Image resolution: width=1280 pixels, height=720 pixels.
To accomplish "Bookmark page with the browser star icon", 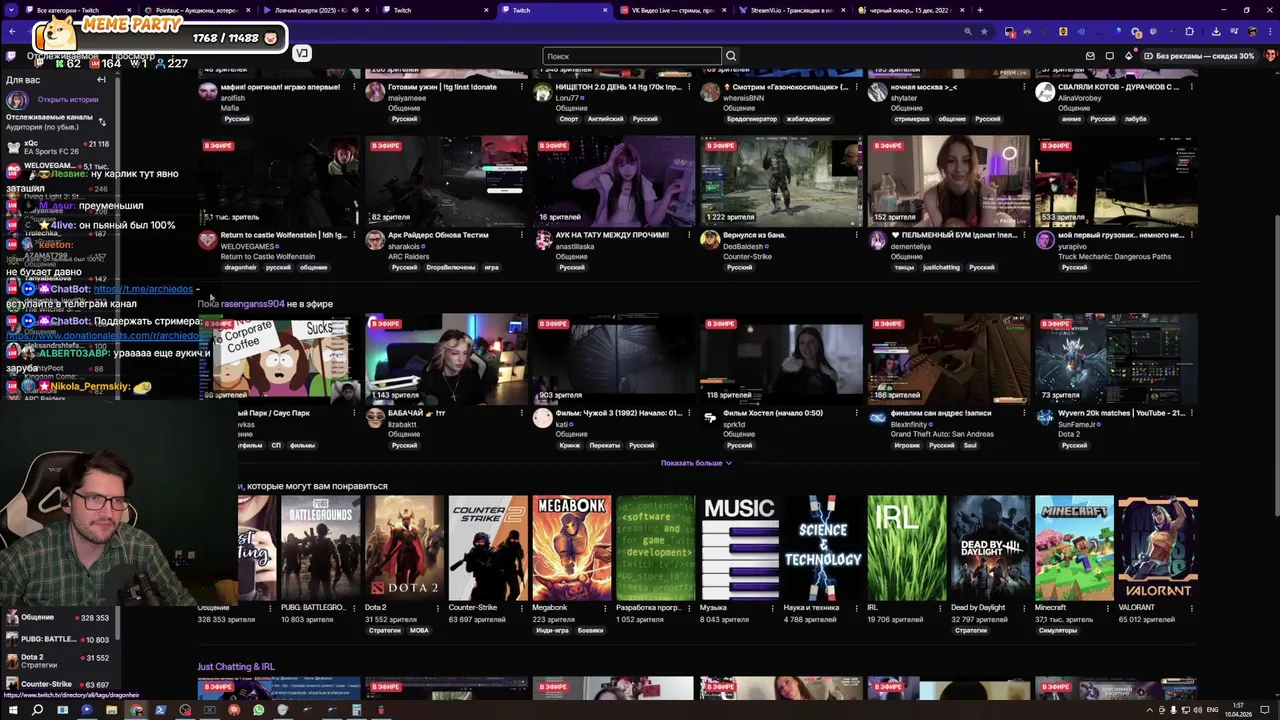I will 983,31.
